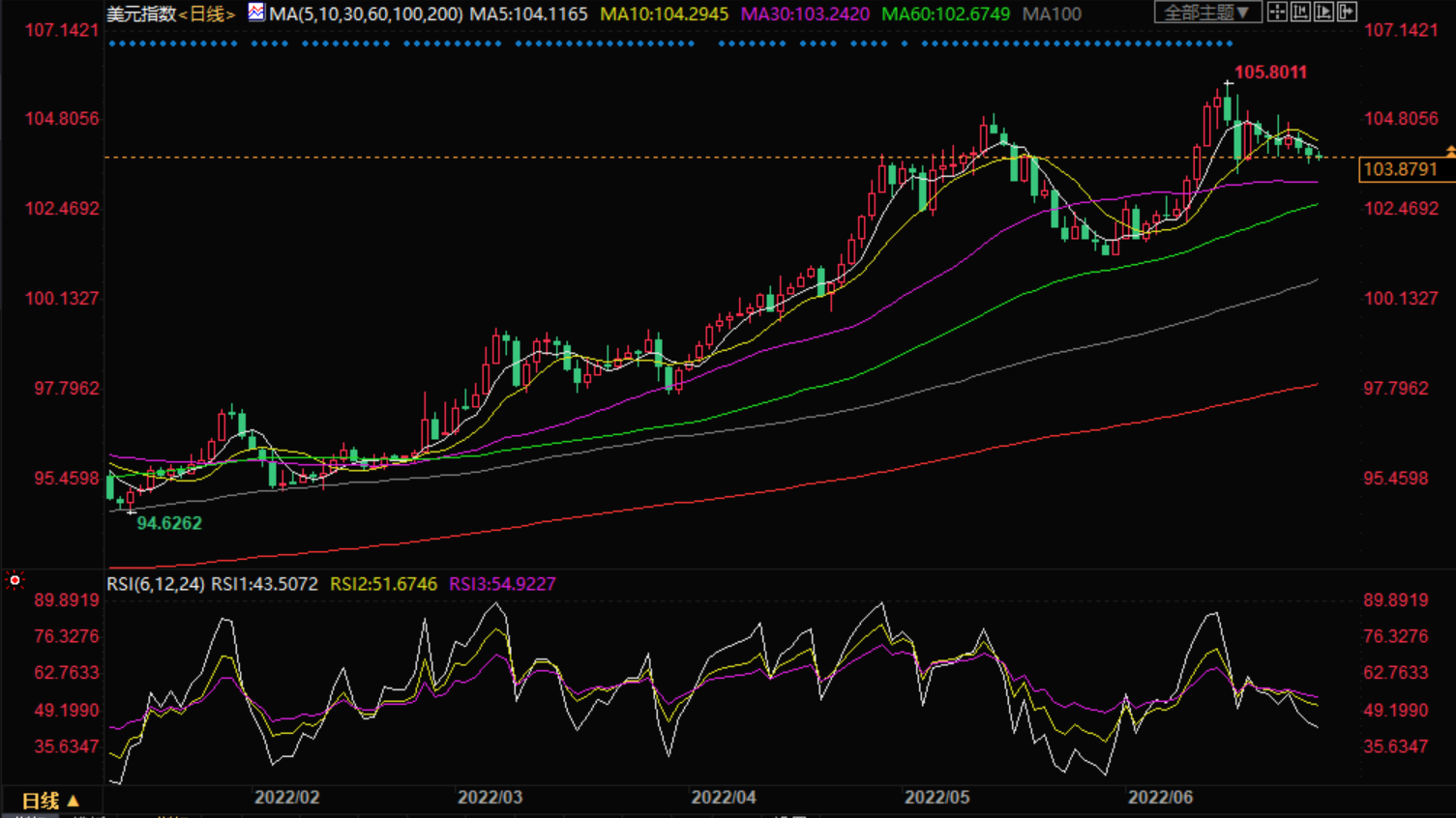Enable the crosshair cursor icon

tap(1277, 13)
